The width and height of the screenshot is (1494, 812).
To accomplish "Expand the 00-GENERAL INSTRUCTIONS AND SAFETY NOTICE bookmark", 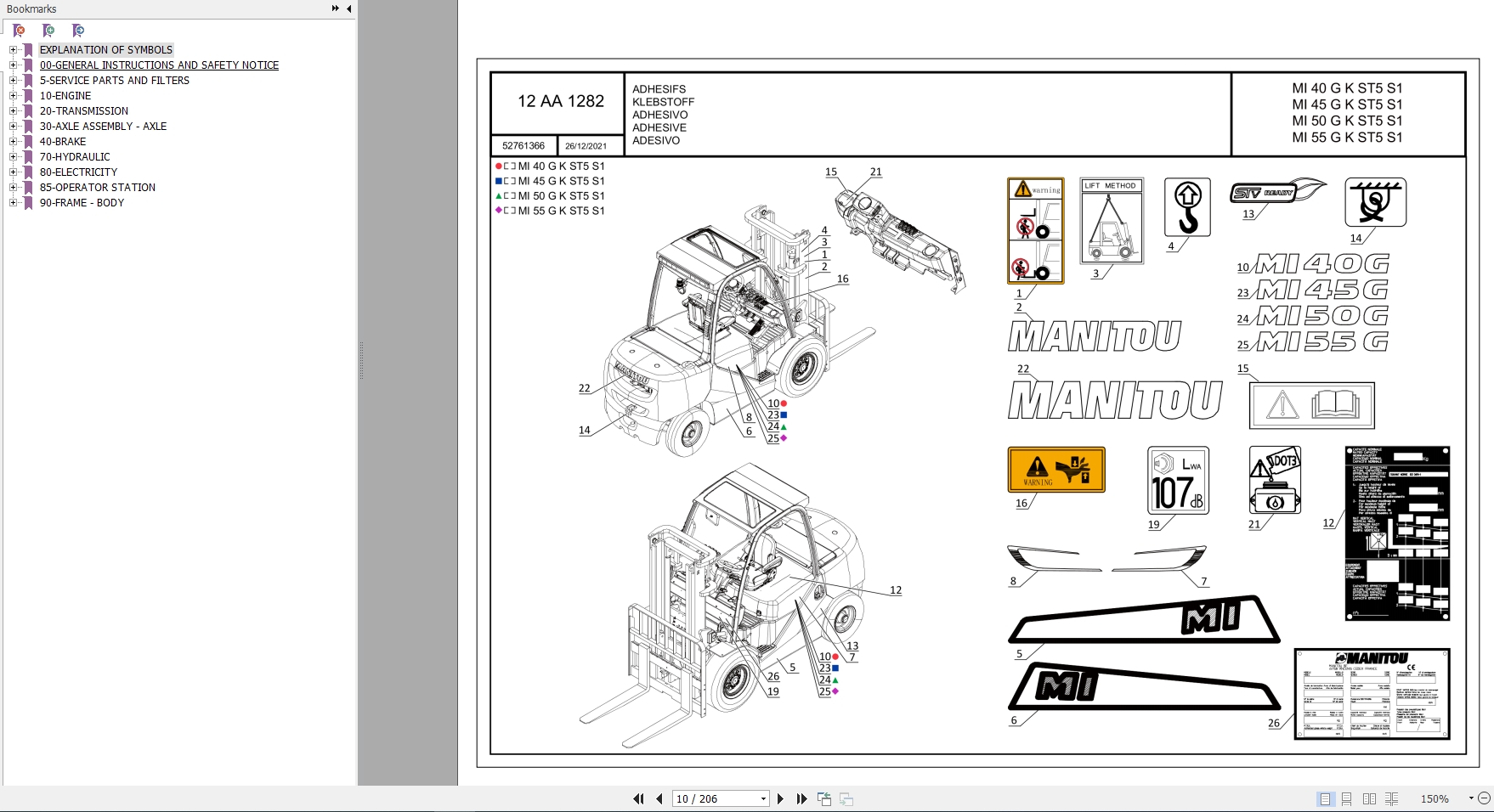I will click(x=13, y=65).
